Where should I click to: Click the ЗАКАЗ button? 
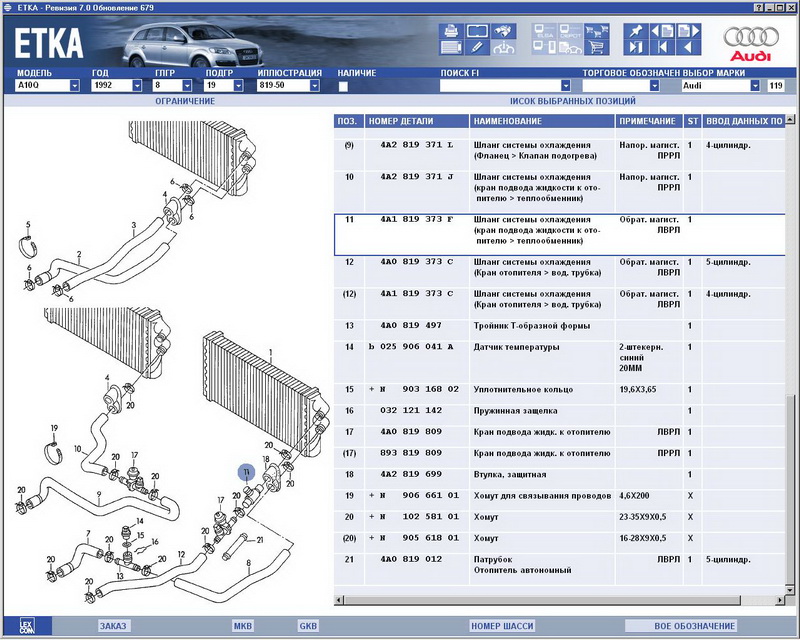113,626
